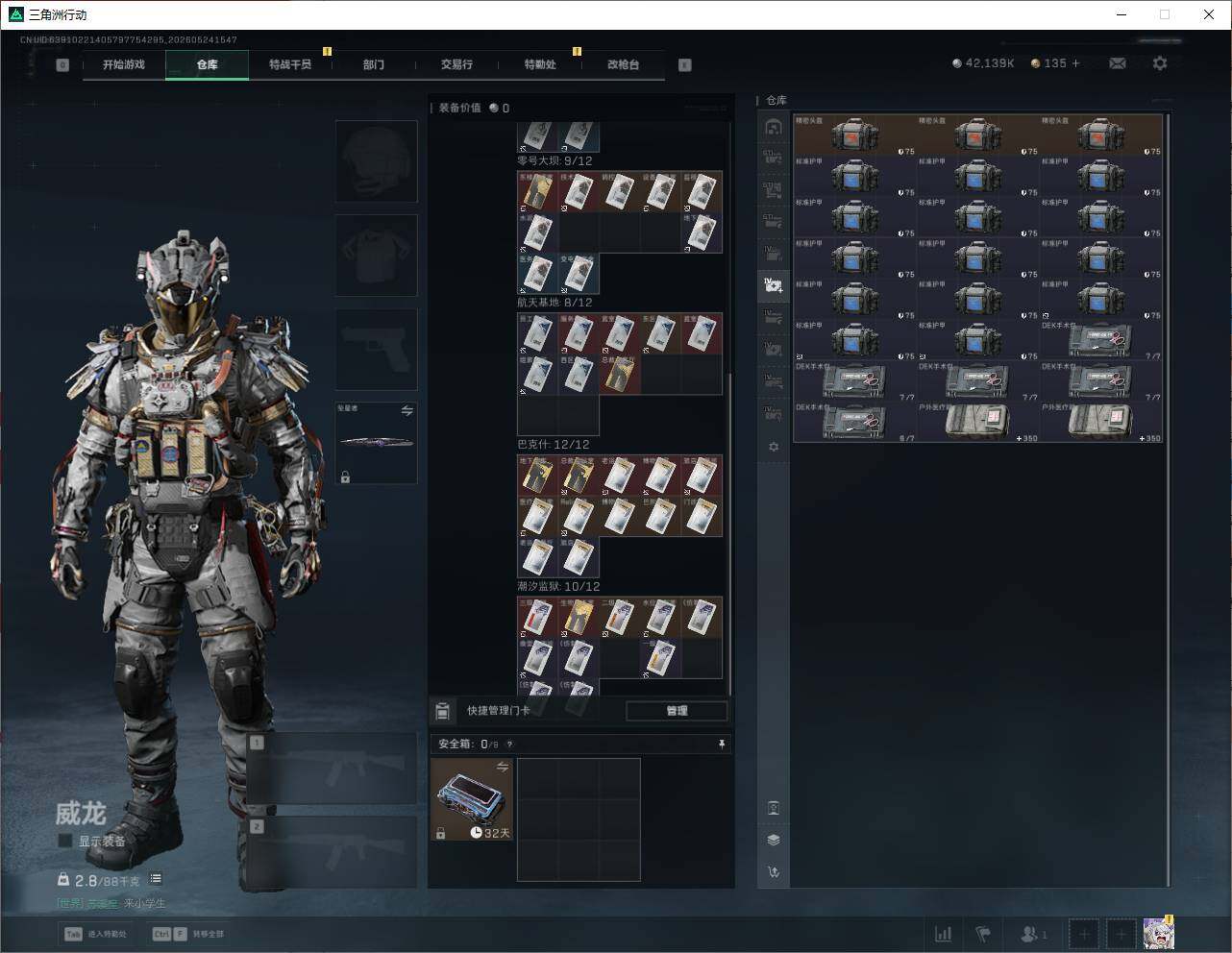Click the 威龙 operator name
Screen dimensions: 1232x953
click(x=81, y=813)
